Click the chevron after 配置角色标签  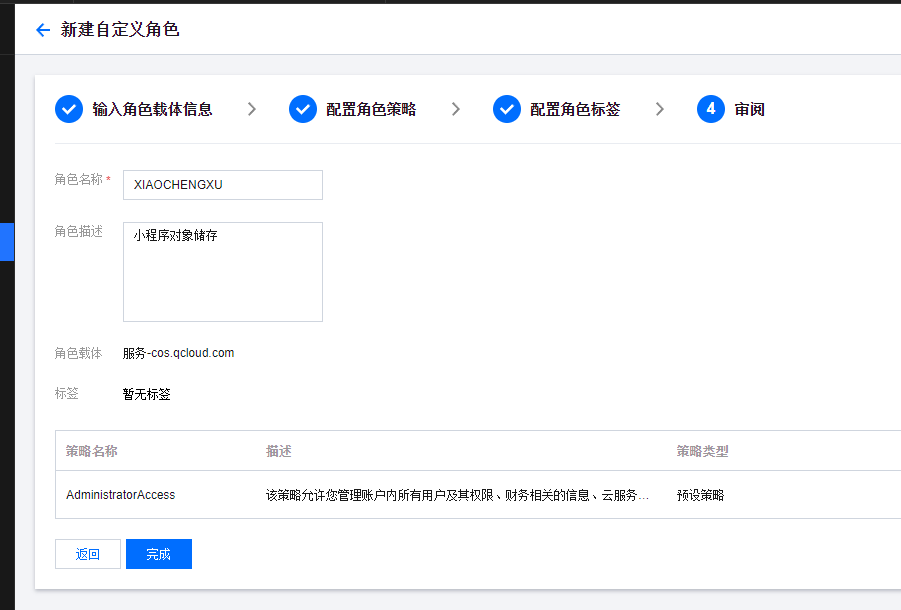coord(660,109)
